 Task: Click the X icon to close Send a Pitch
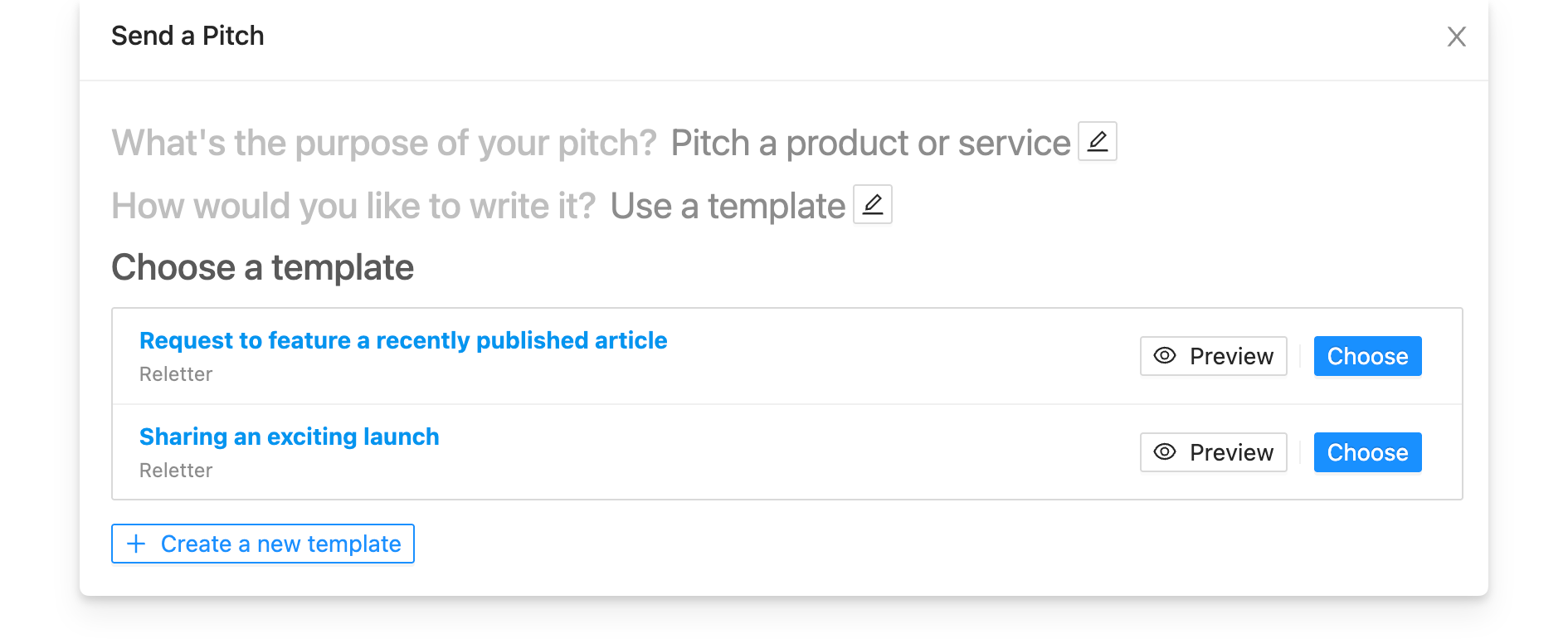(x=1457, y=37)
